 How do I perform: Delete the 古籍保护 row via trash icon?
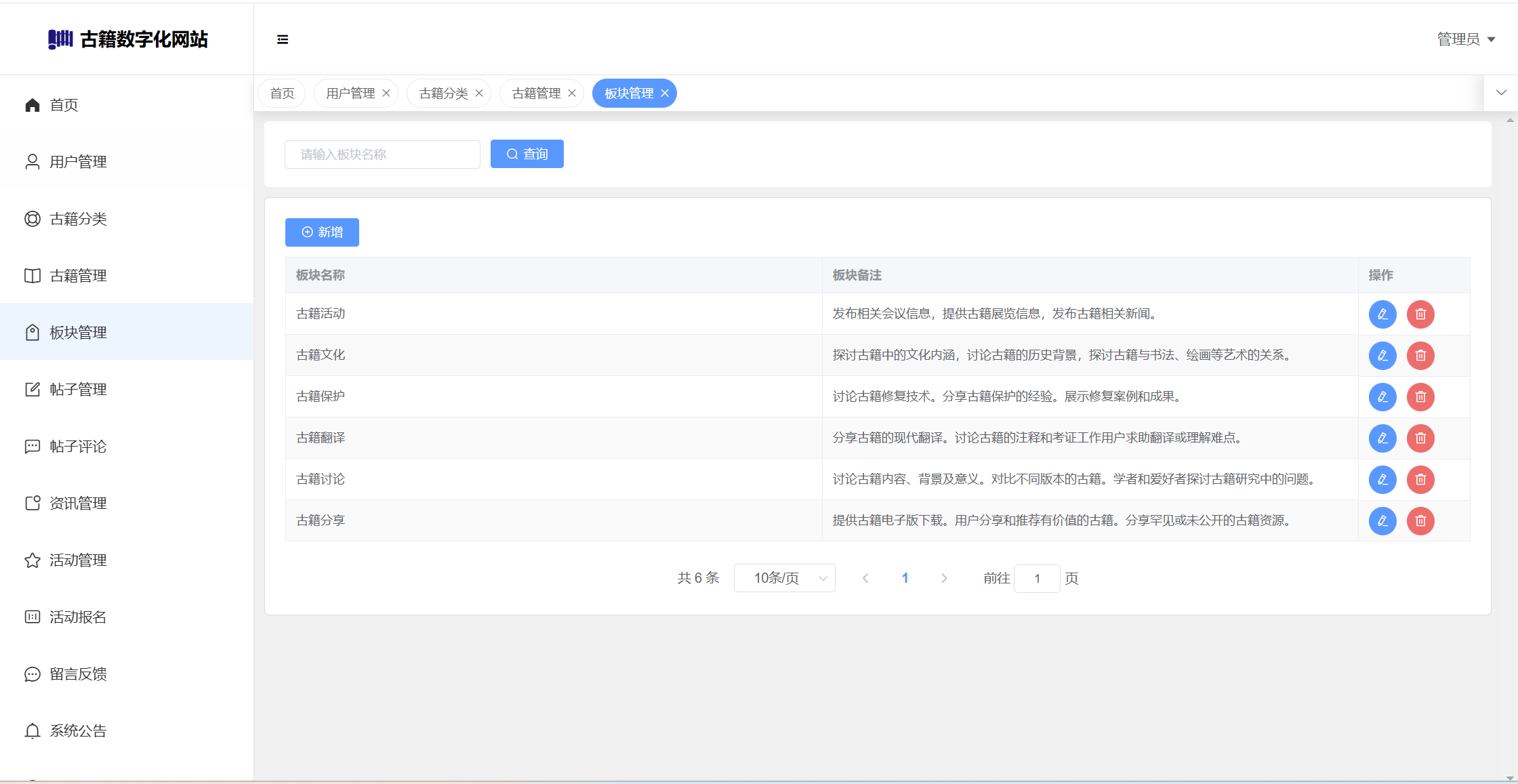click(1420, 397)
